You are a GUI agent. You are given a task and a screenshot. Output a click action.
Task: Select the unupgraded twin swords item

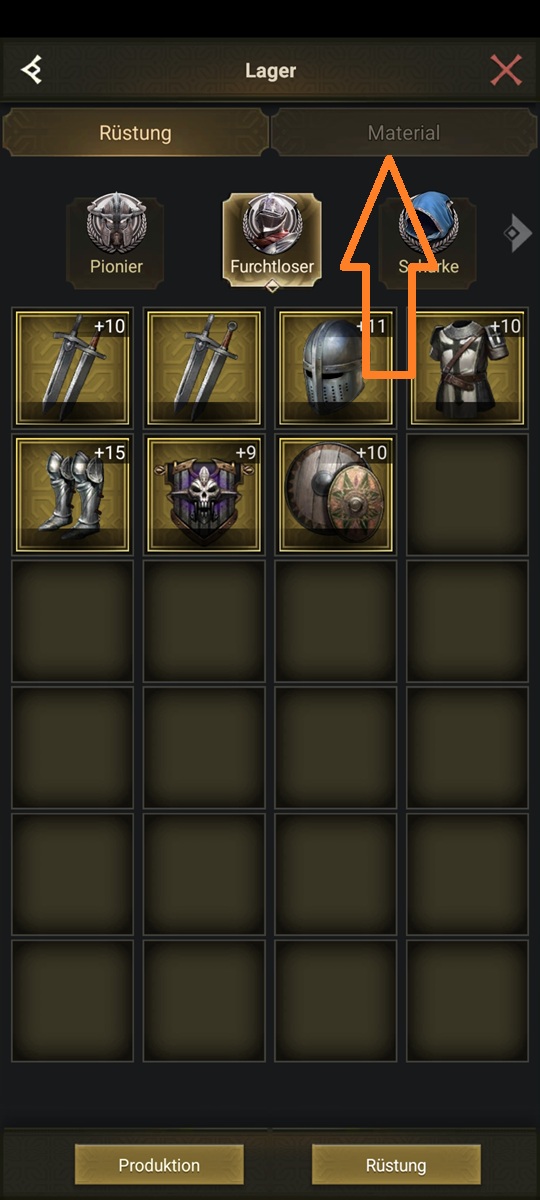[204, 367]
